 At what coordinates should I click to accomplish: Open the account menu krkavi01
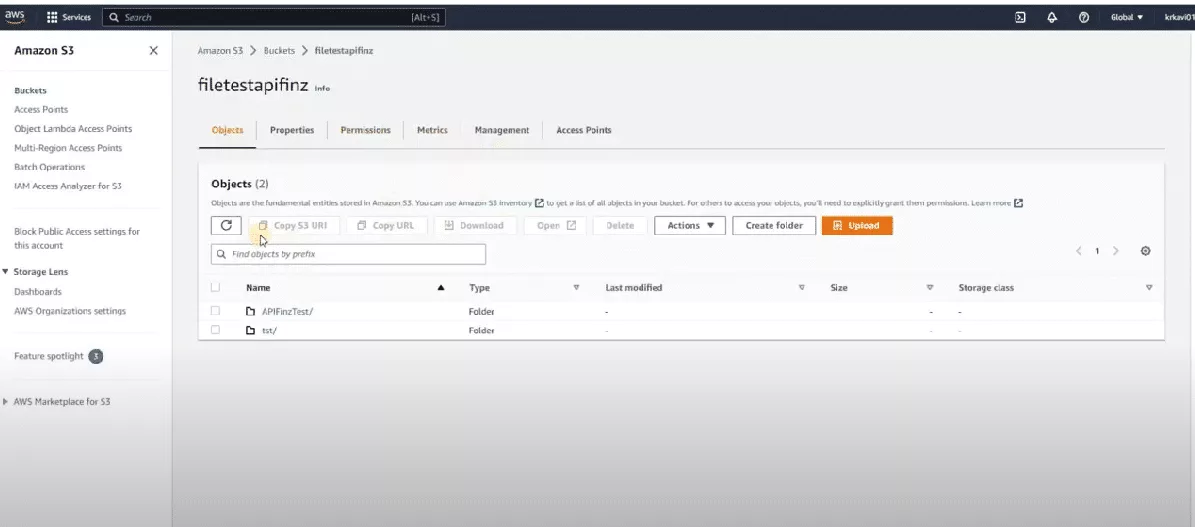pyautogui.click(x=1178, y=17)
